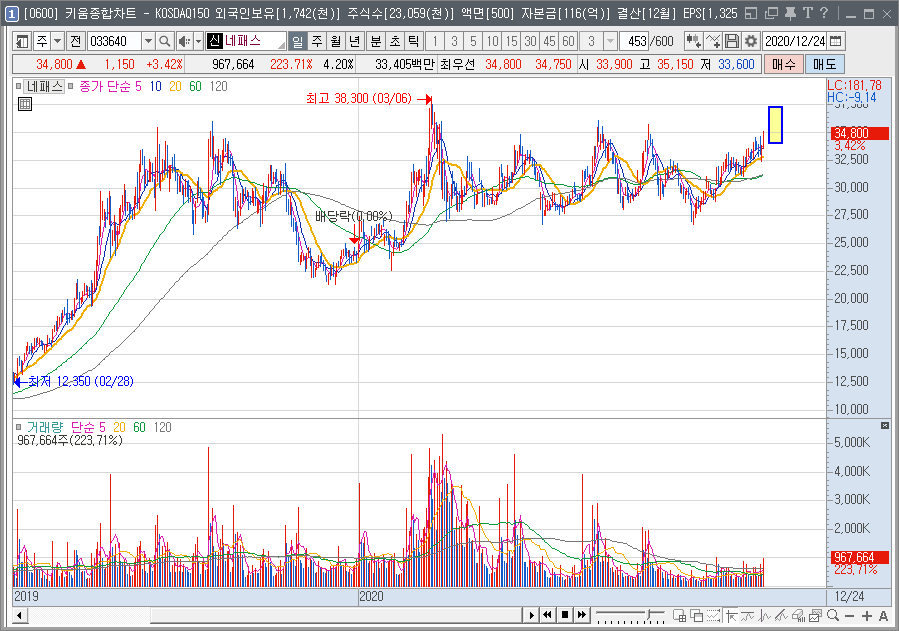Screen dimensions: 899x631
Task: Click the date field 2020/12/24
Action: tap(795, 41)
